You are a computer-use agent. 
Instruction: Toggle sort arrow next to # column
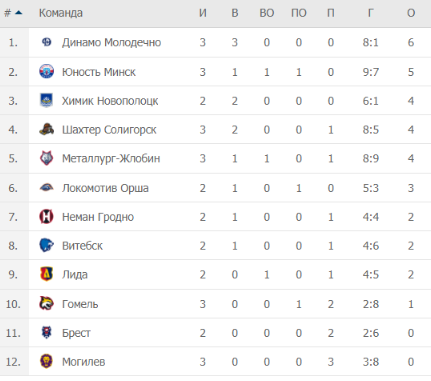19,13
